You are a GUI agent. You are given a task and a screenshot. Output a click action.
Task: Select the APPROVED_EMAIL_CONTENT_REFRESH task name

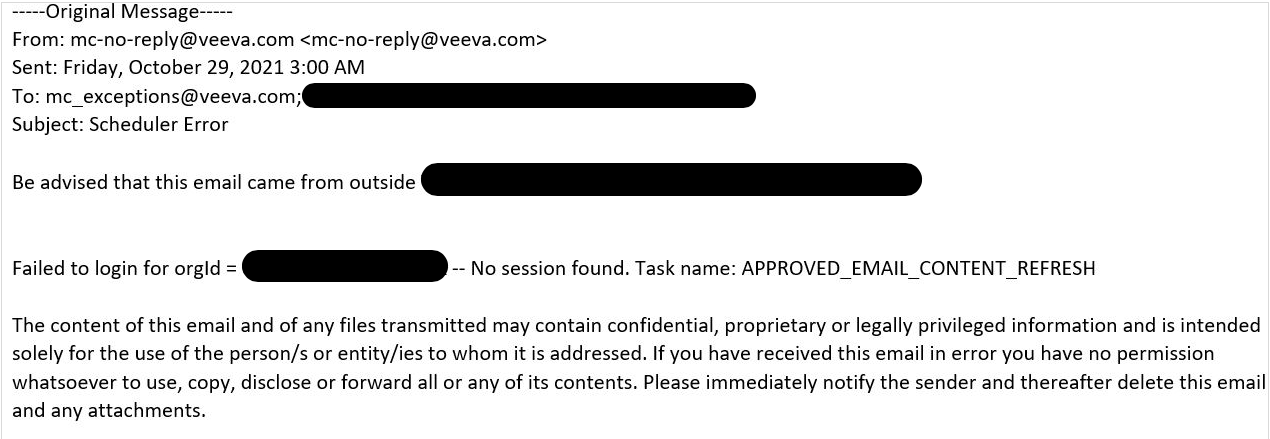click(918, 269)
